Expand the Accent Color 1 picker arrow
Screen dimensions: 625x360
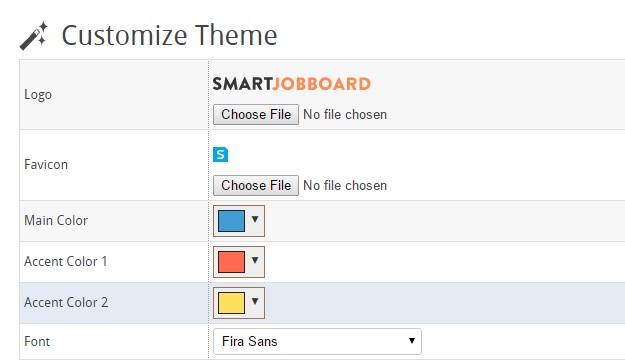(x=255, y=260)
